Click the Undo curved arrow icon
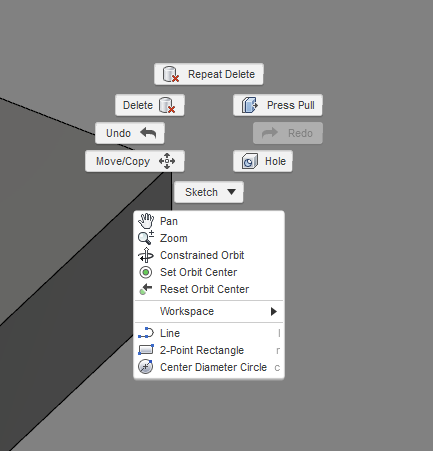The height and width of the screenshot is (451, 433). [x=148, y=133]
